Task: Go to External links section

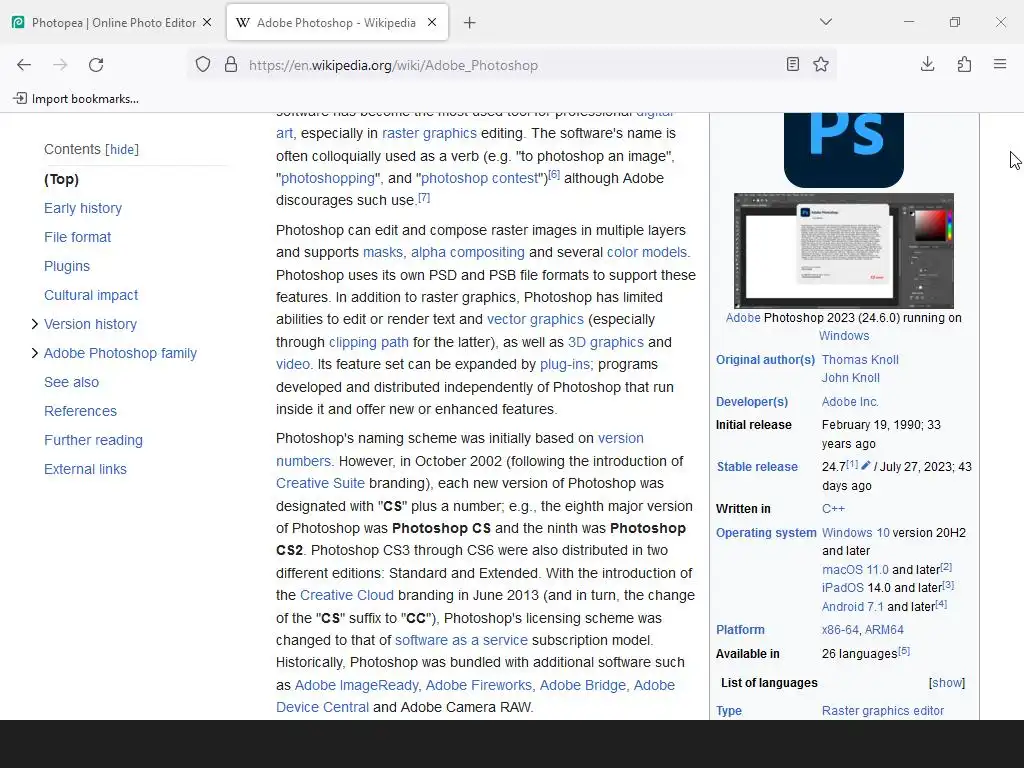Action: pyautogui.click(x=86, y=469)
